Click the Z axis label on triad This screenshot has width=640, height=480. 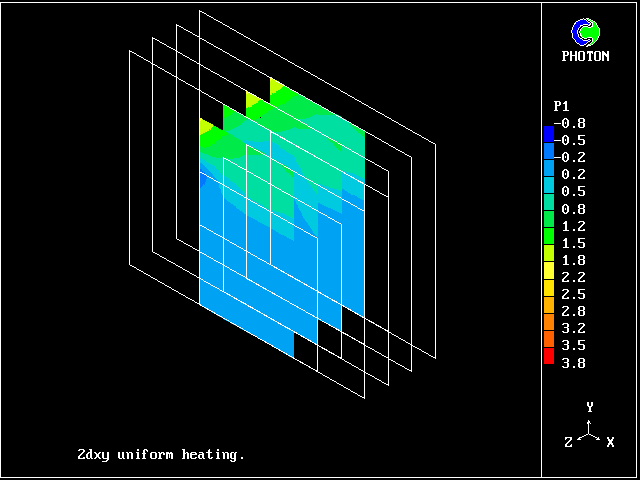[568, 442]
